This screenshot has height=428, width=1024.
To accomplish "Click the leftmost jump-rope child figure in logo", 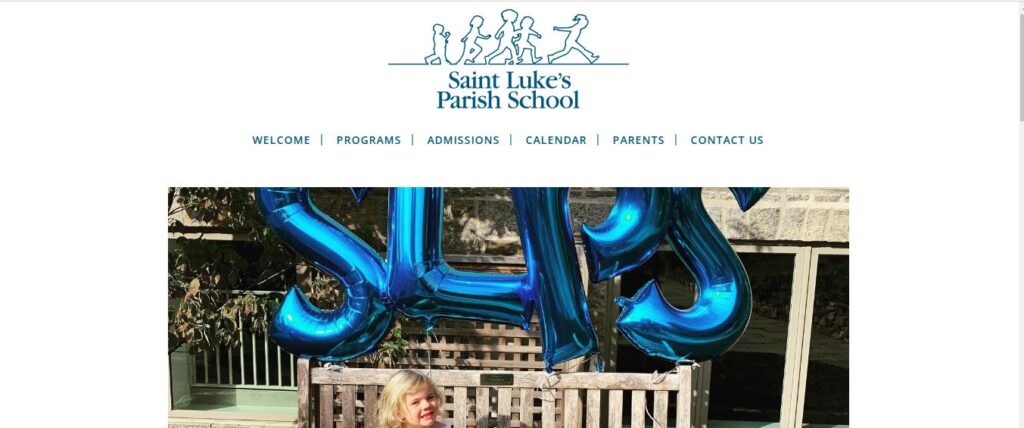I will point(438,44).
